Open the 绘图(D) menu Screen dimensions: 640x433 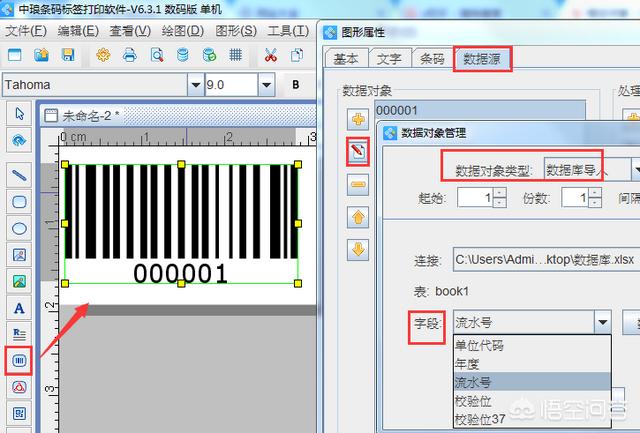pos(182,31)
